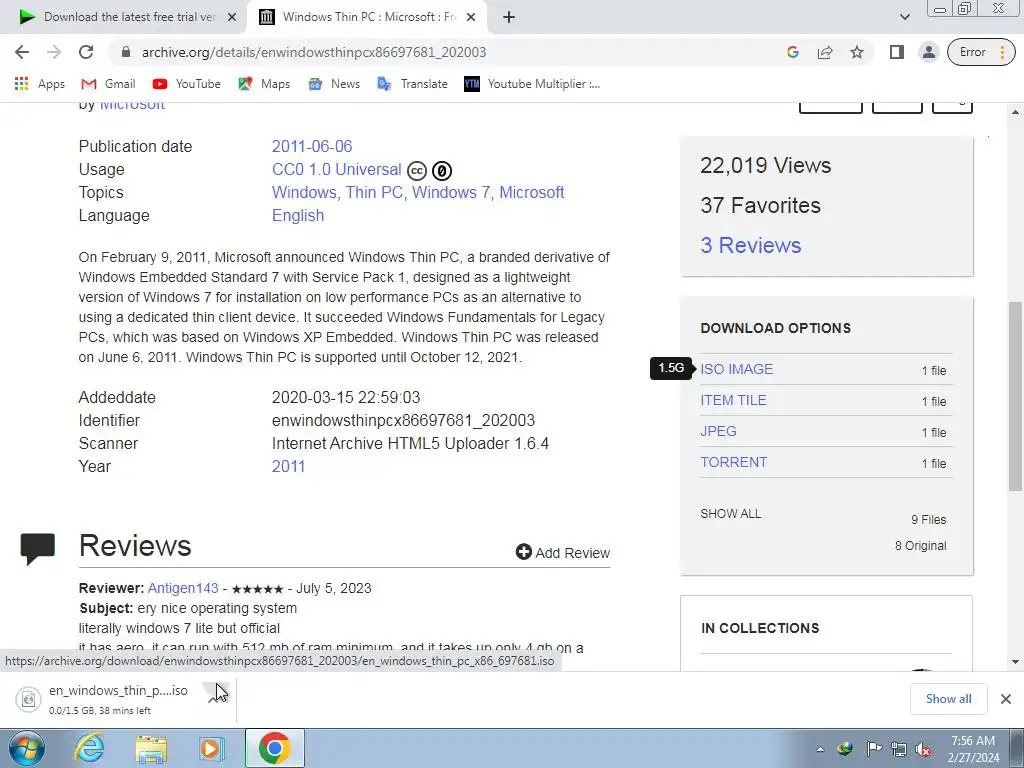
Task: Open Gmail bookmark
Action: click(x=108, y=84)
